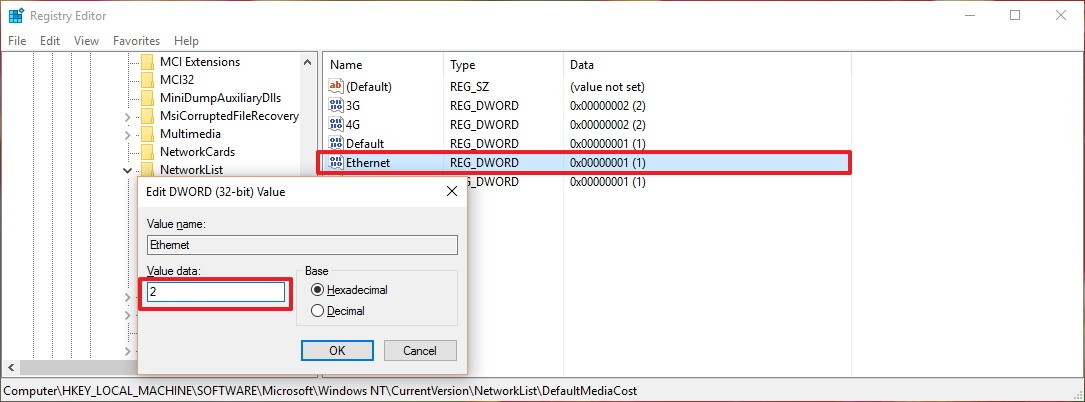Open the Edit menu

[50, 41]
